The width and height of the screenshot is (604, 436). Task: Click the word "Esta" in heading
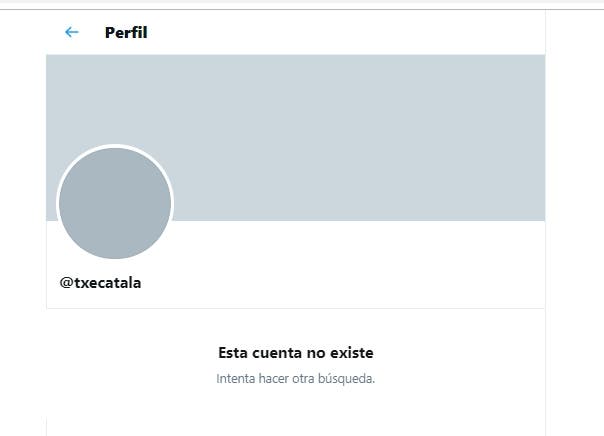click(233, 353)
